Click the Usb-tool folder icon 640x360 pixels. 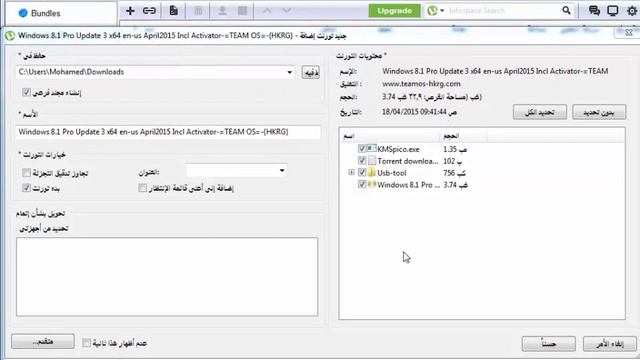[371, 173]
